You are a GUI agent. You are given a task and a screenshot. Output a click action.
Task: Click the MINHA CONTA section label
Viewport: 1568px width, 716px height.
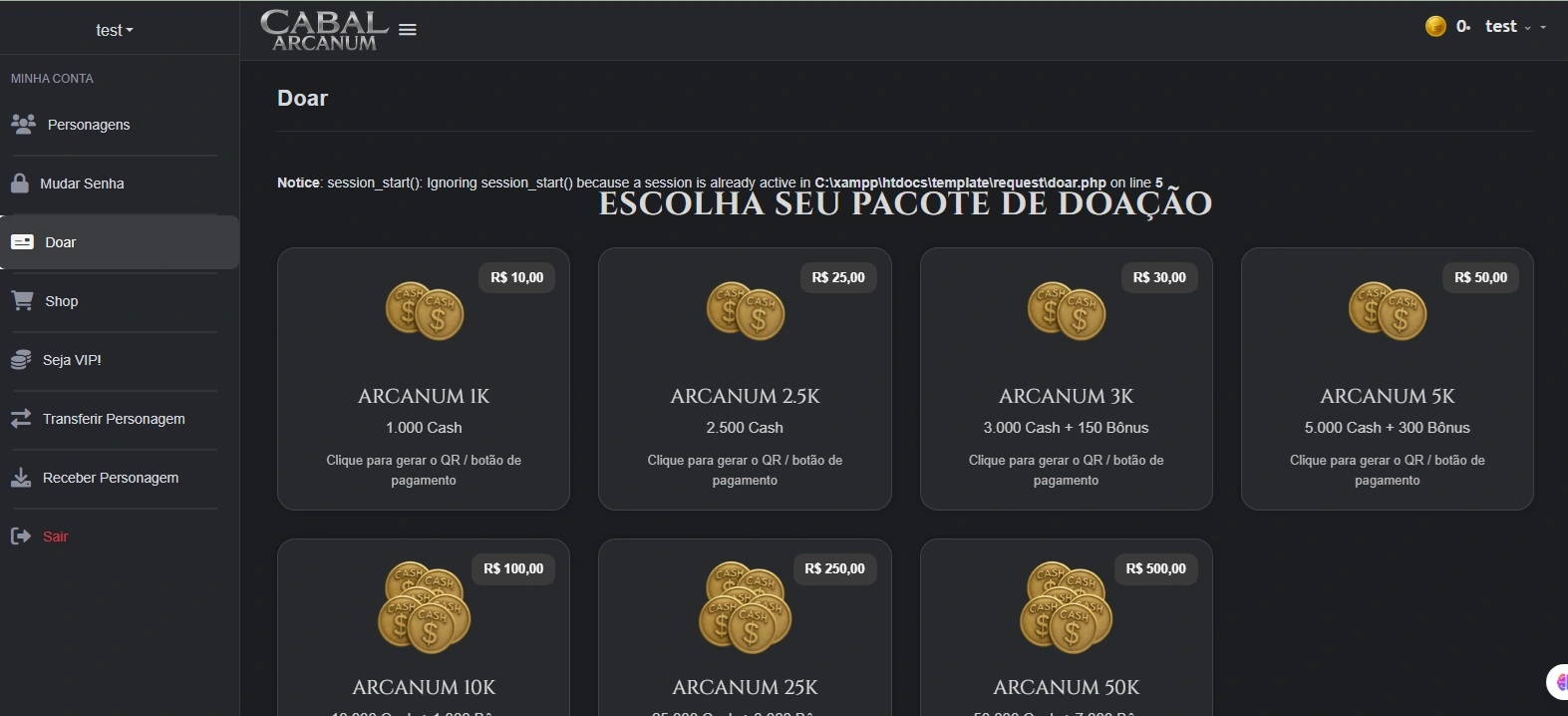tap(52, 78)
